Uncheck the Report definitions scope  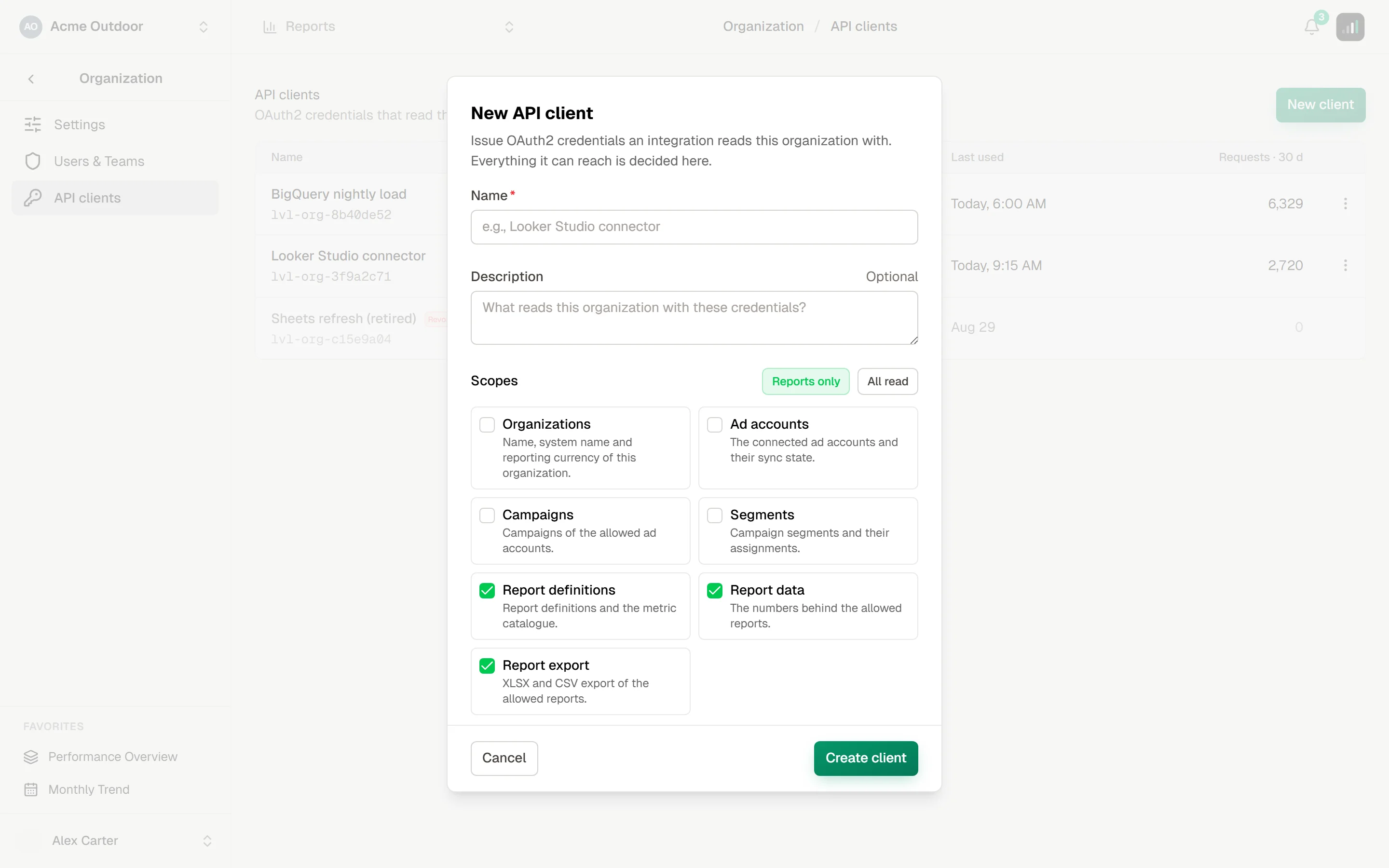coord(487,591)
